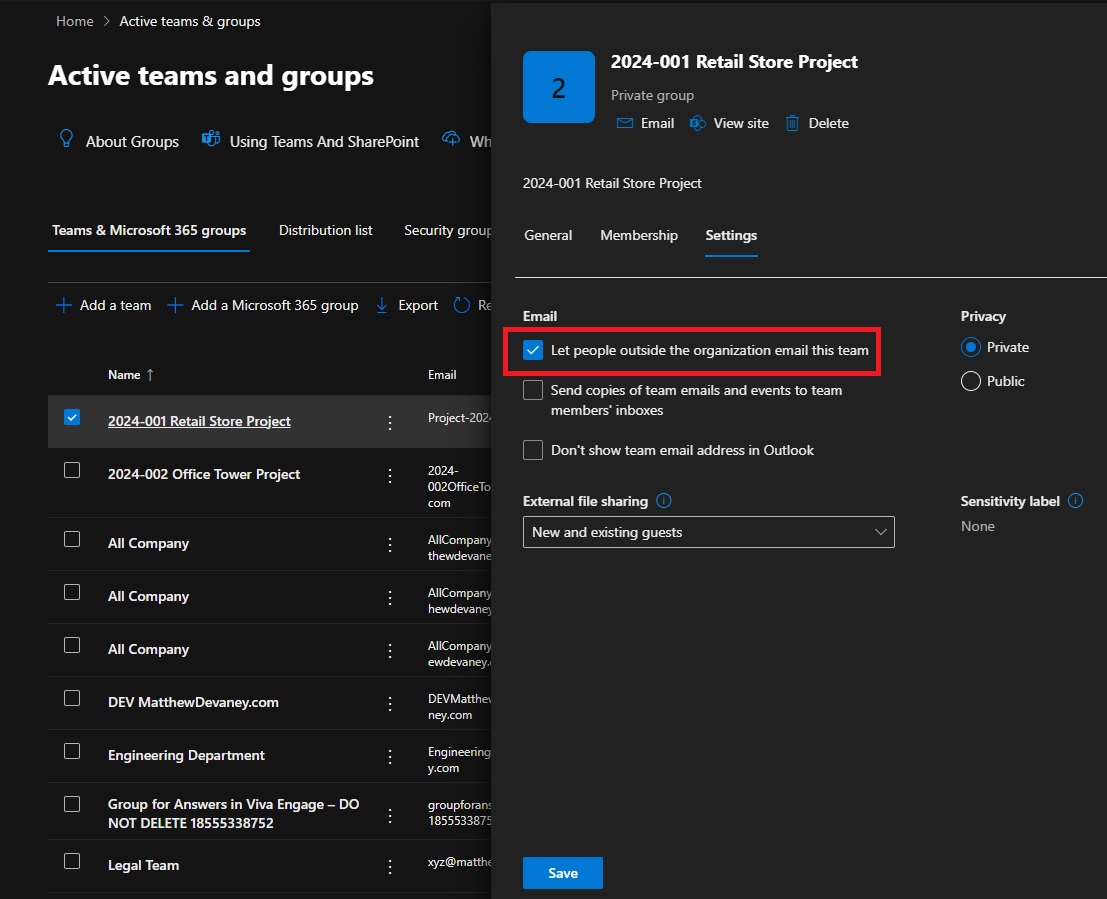The width and height of the screenshot is (1107, 899).
Task: Select the Public privacy option
Action: point(969,381)
